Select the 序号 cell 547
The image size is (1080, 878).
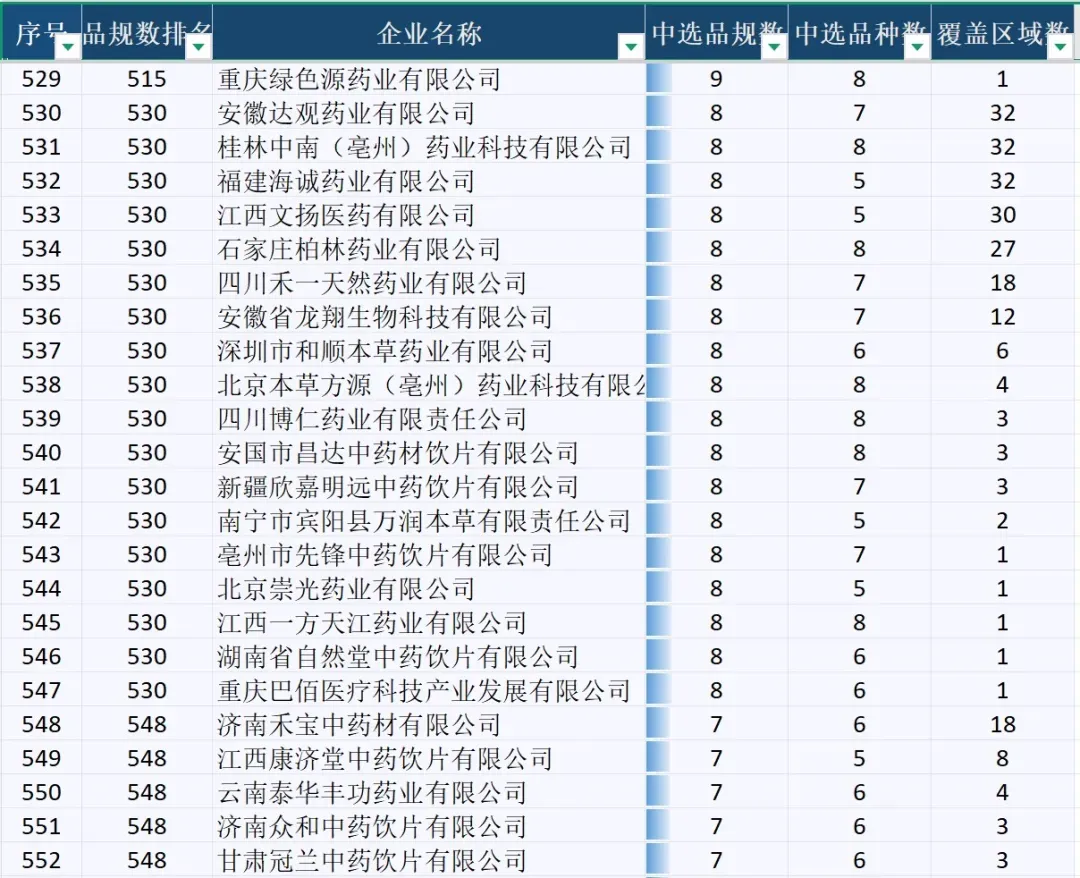click(x=41, y=690)
